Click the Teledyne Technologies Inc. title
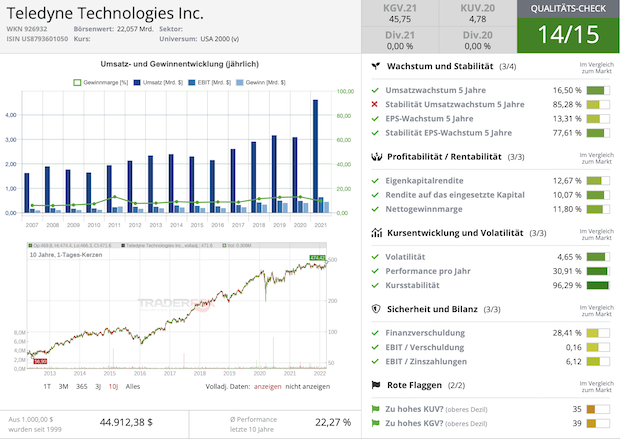Viewport: 620px width, 439px height. click(105, 13)
